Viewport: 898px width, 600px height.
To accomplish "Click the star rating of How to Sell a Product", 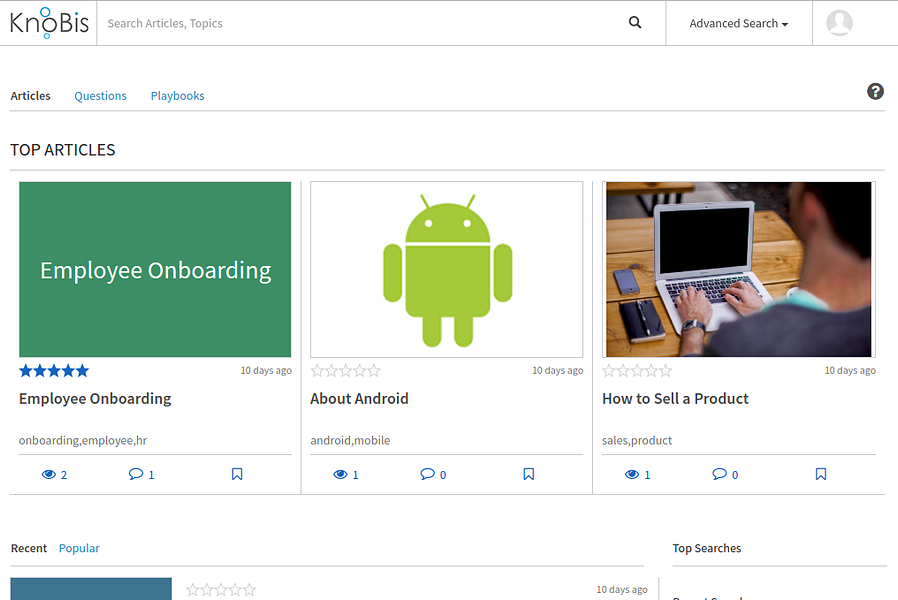I will (x=637, y=371).
